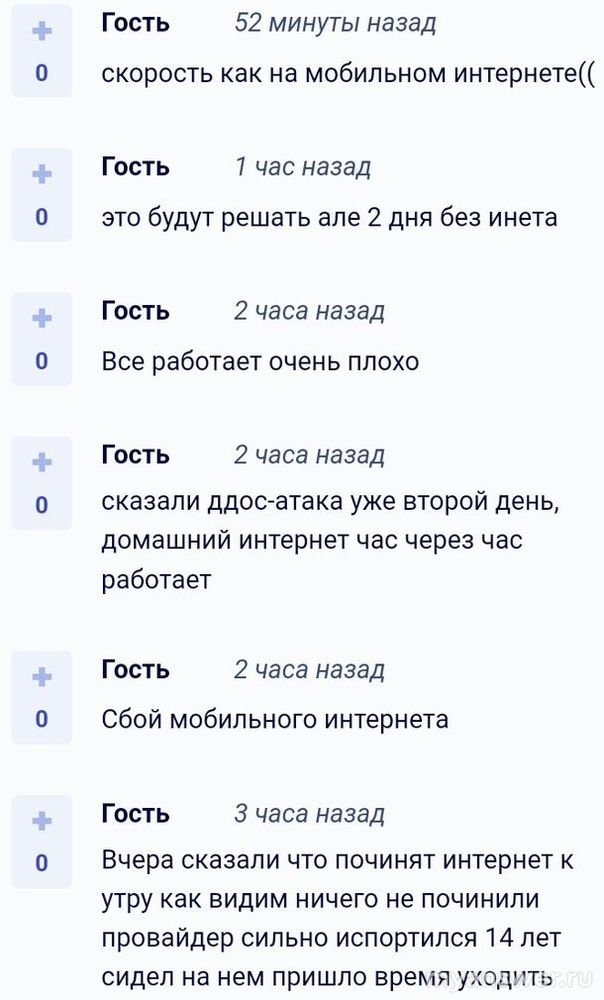604x1000 pixels.
Task: Click the timestamp above the ддос-атака comment
Action: (309, 455)
